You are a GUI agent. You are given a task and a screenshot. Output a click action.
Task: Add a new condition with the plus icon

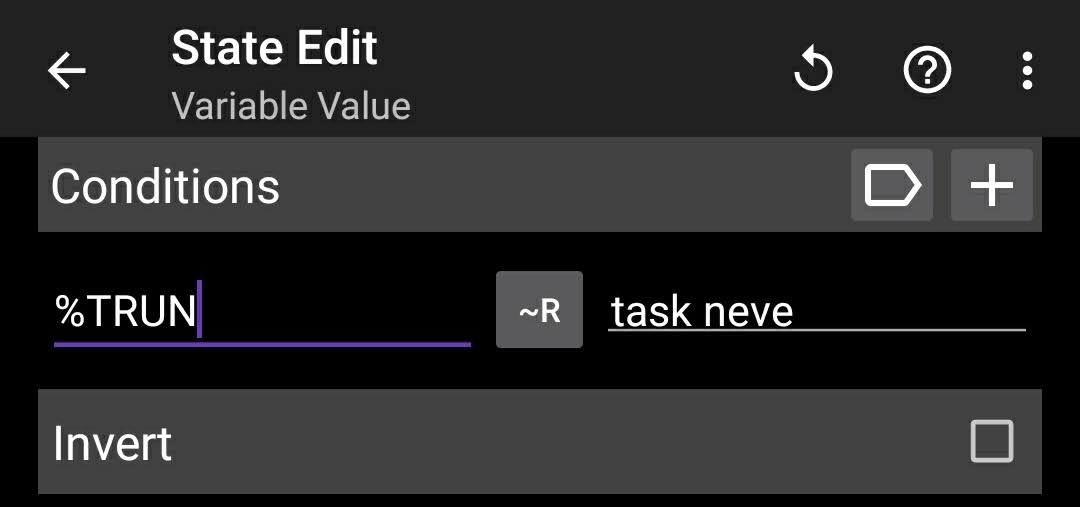click(x=992, y=185)
